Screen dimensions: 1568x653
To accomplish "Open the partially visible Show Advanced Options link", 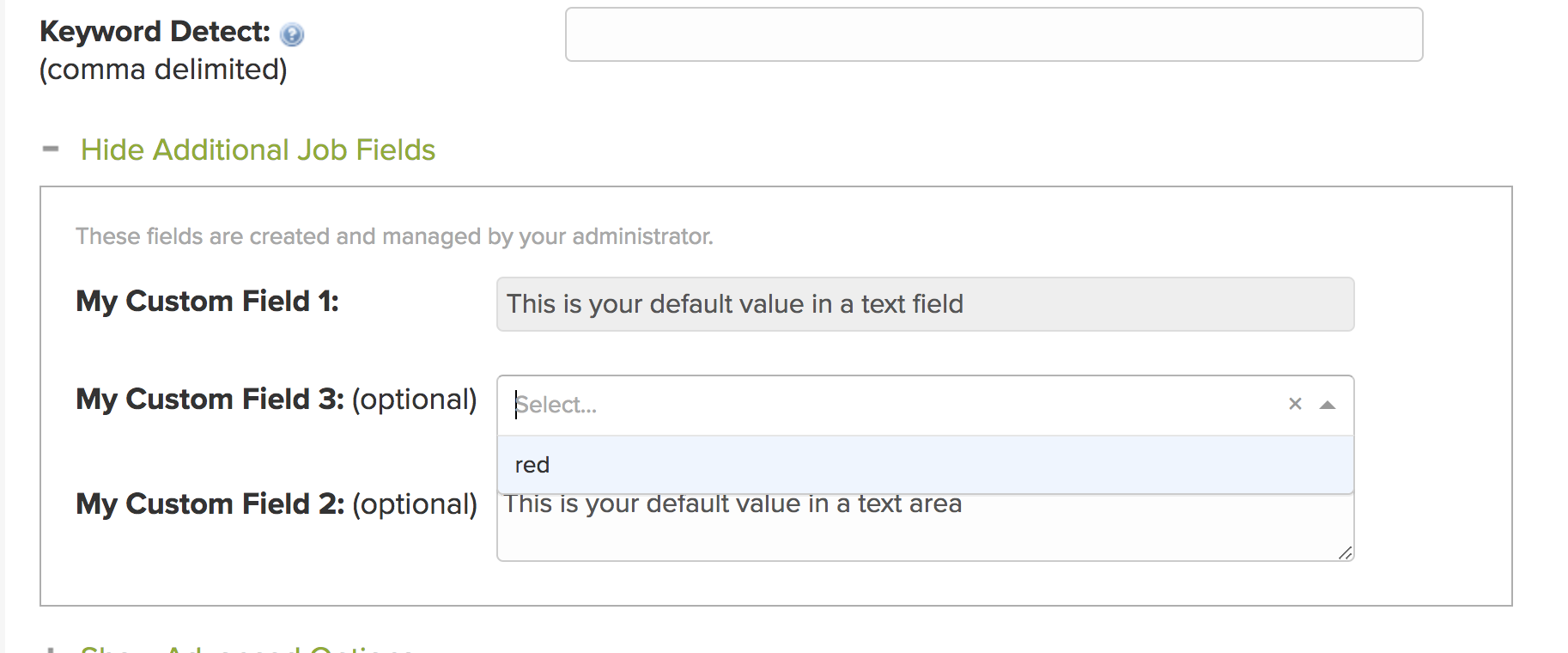I will 247,649.
